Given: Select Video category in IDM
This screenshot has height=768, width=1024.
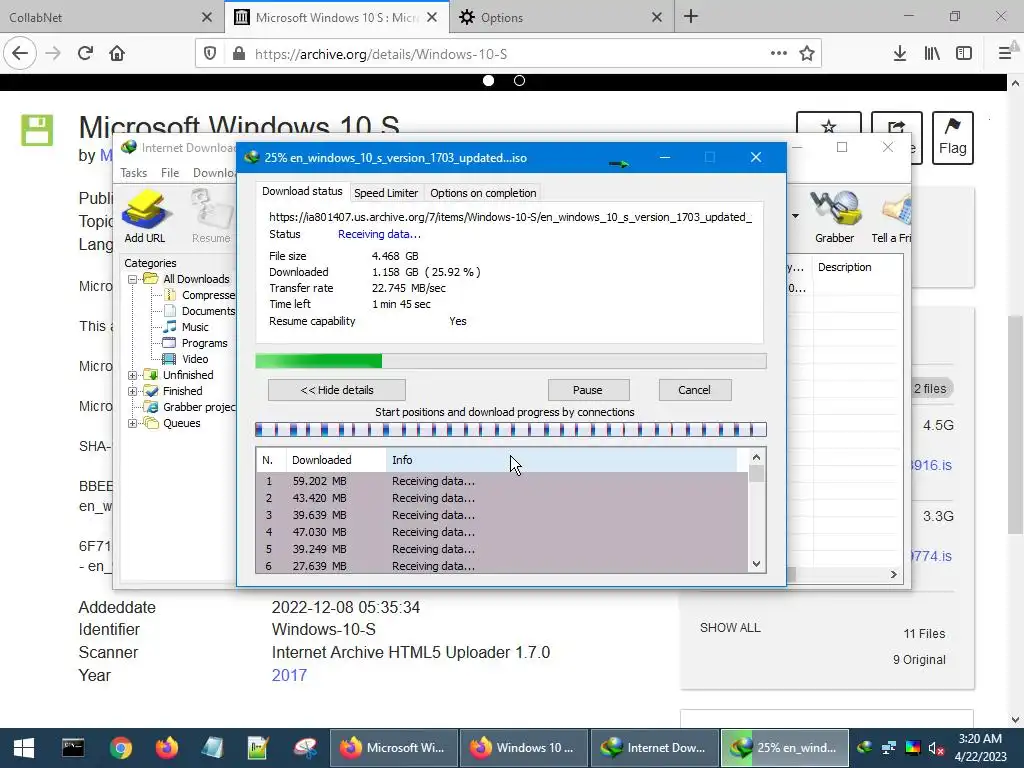Looking at the screenshot, I should (x=195, y=359).
